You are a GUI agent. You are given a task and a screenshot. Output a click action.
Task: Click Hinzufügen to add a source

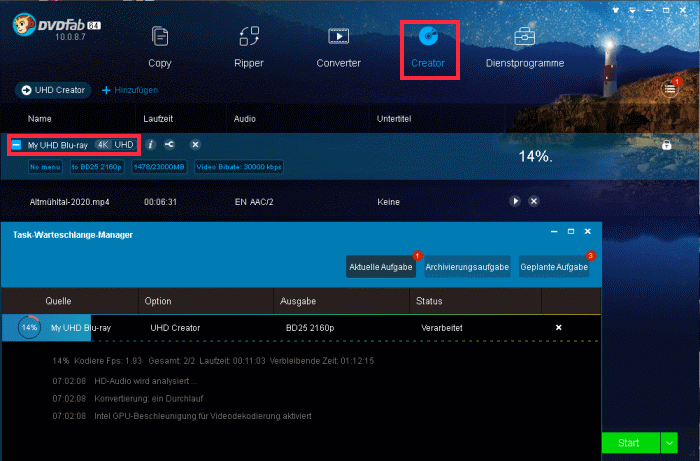(x=130, y=90)
